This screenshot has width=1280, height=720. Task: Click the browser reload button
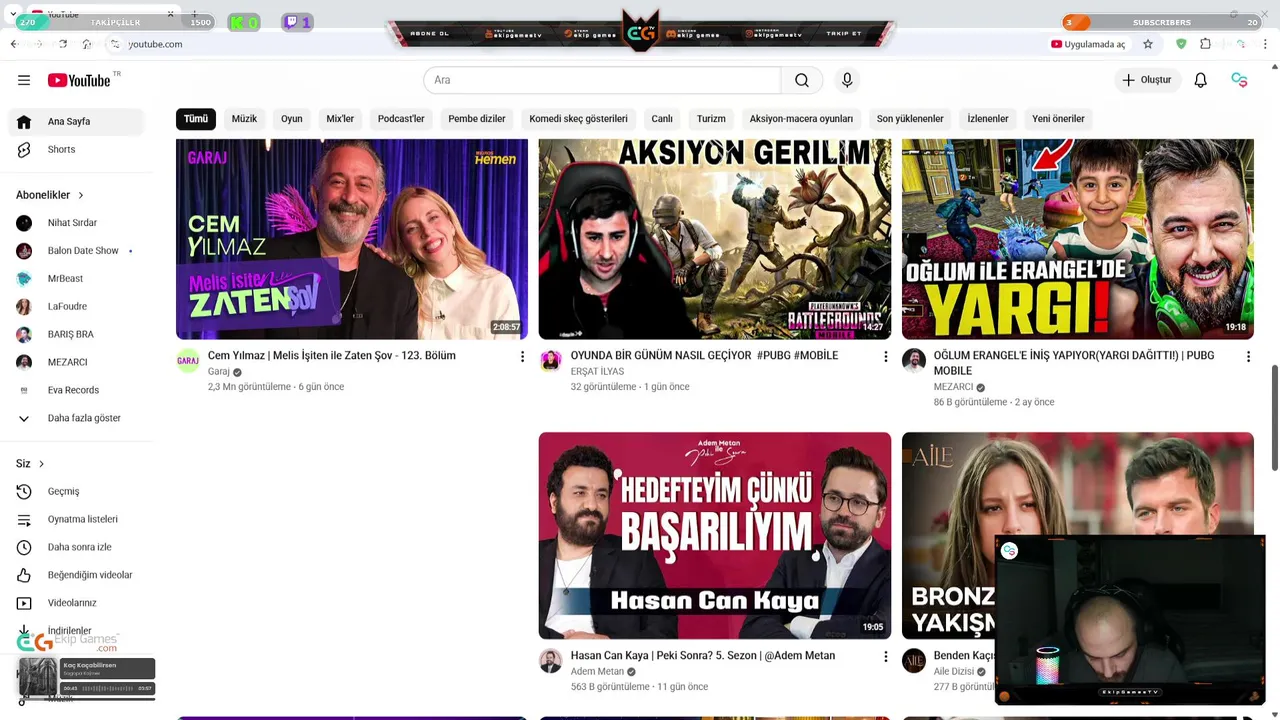(63, 44)
